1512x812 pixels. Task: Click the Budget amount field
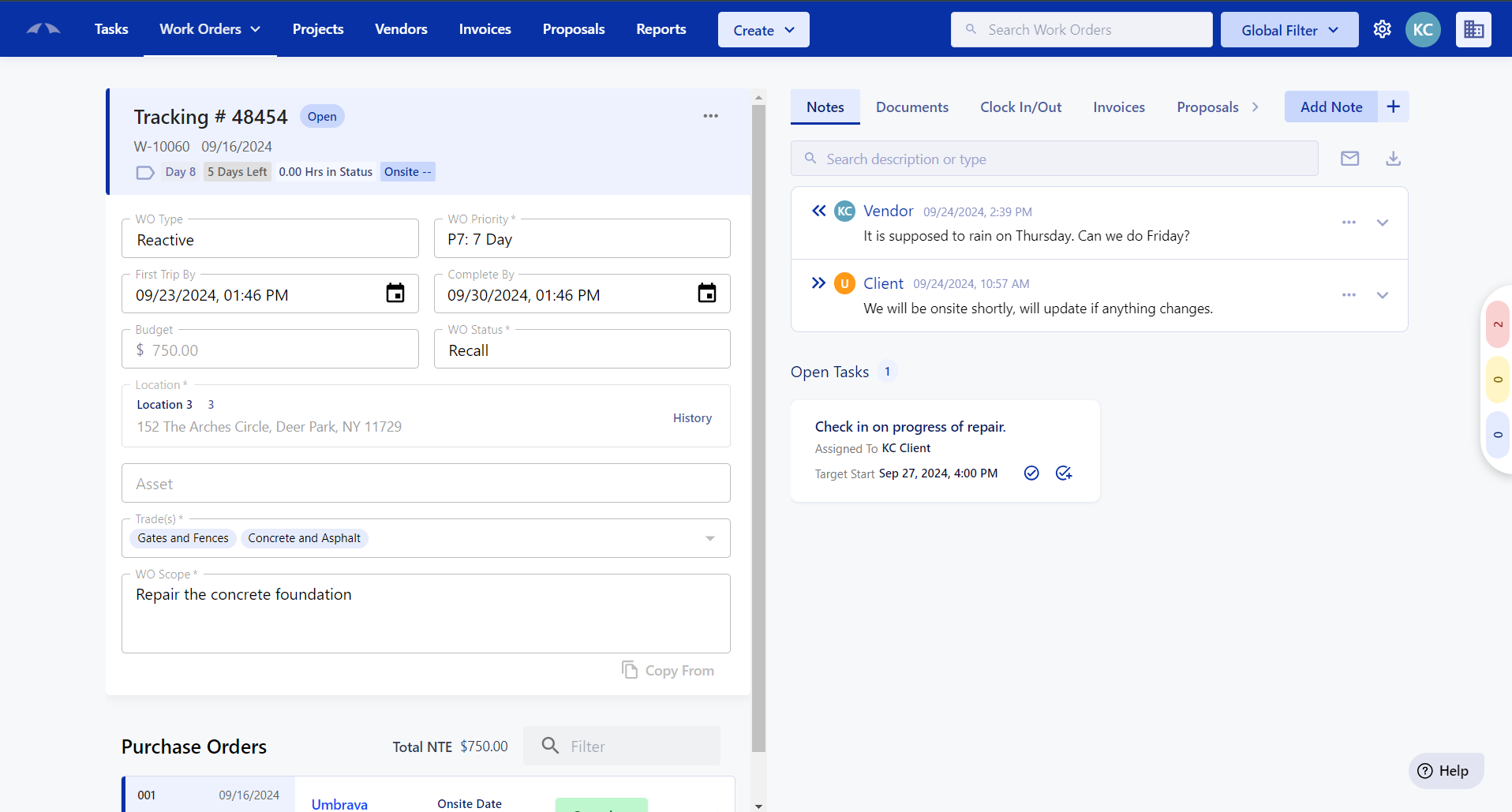pyautogui.click(x=270, y=350)
